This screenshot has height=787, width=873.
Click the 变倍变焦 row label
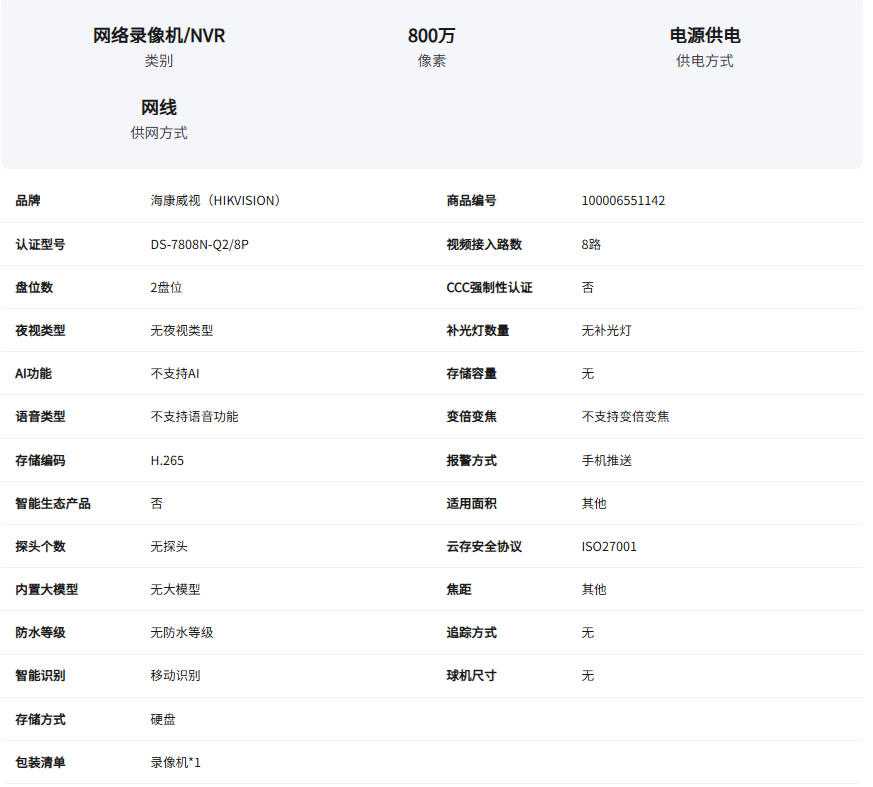tap(471, 416)
